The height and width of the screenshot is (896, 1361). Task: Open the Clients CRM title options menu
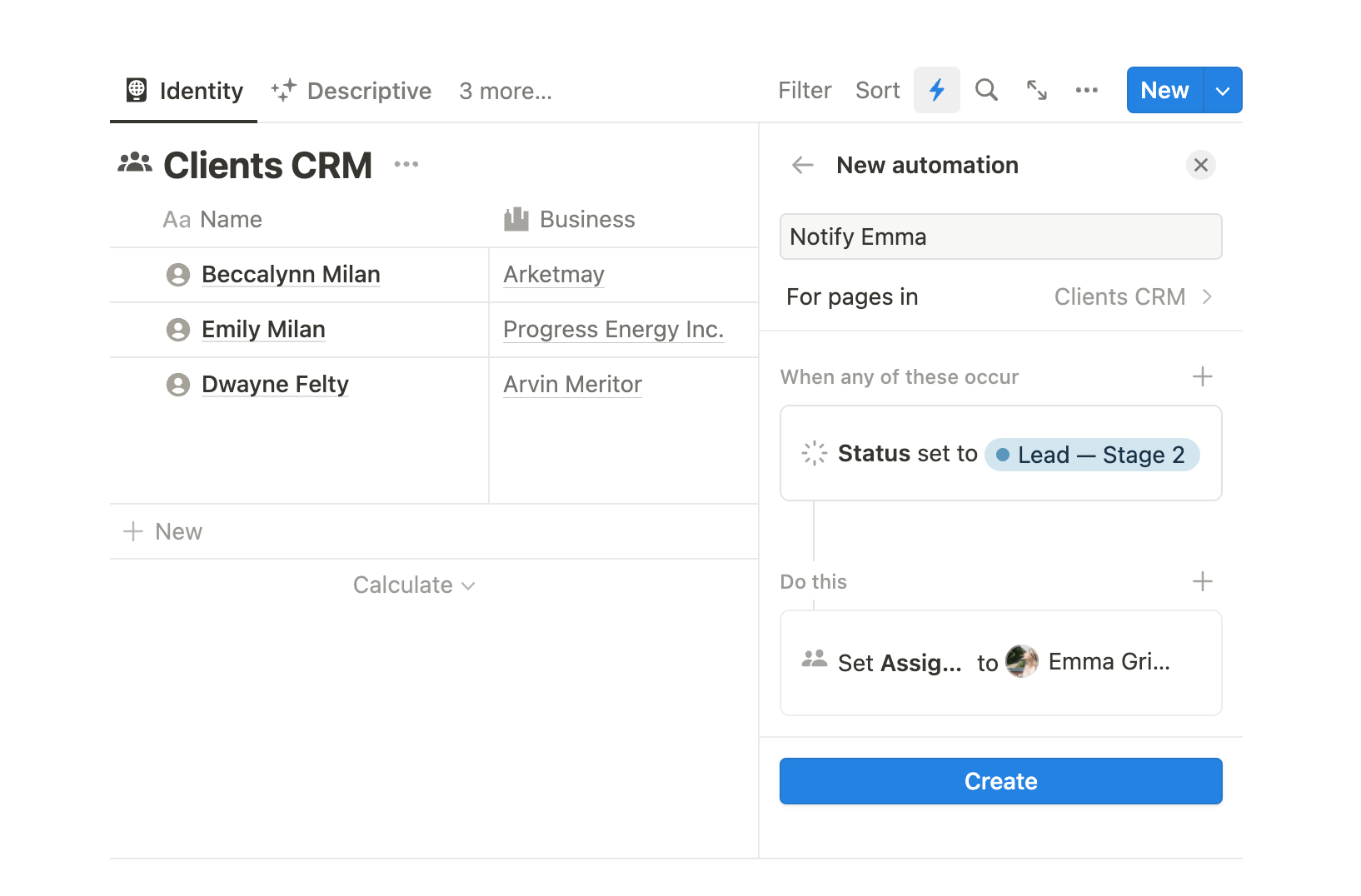point(406,164)
